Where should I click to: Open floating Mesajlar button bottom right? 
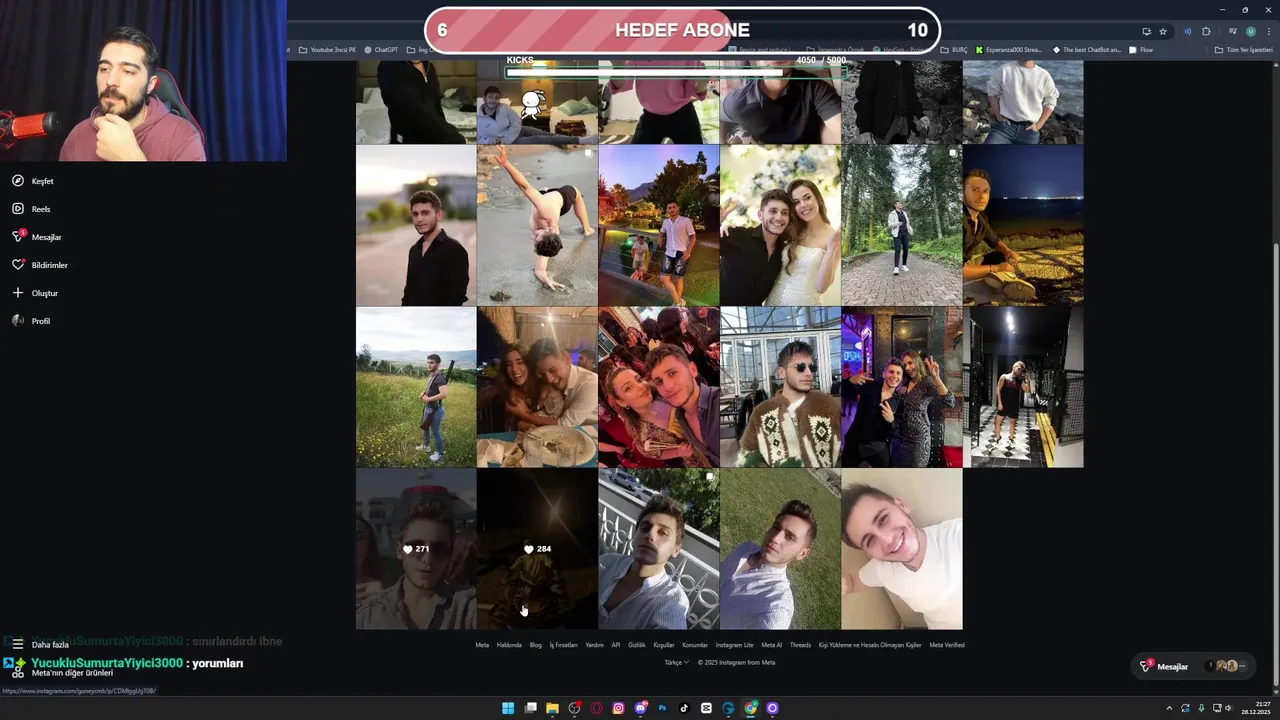[x=1195, y=666]
